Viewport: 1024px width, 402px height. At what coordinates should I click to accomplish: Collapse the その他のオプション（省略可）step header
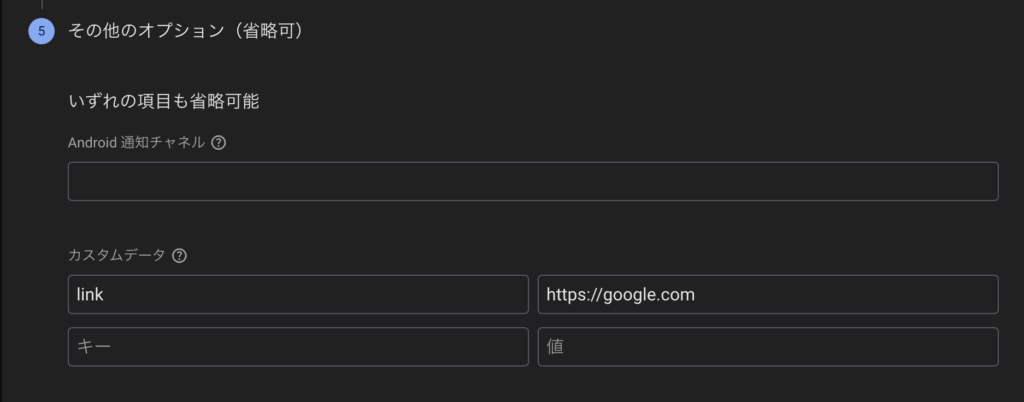pos(185,32)
